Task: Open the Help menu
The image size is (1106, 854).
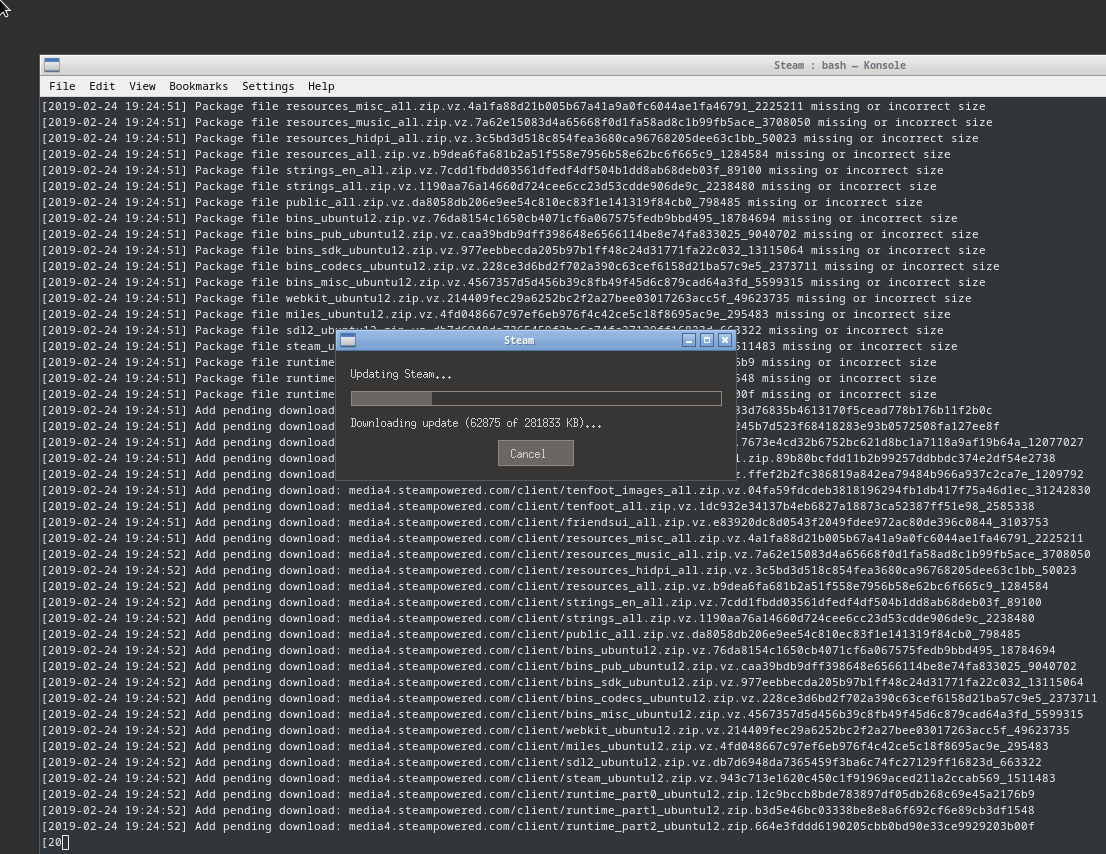Action: [321, 86]
